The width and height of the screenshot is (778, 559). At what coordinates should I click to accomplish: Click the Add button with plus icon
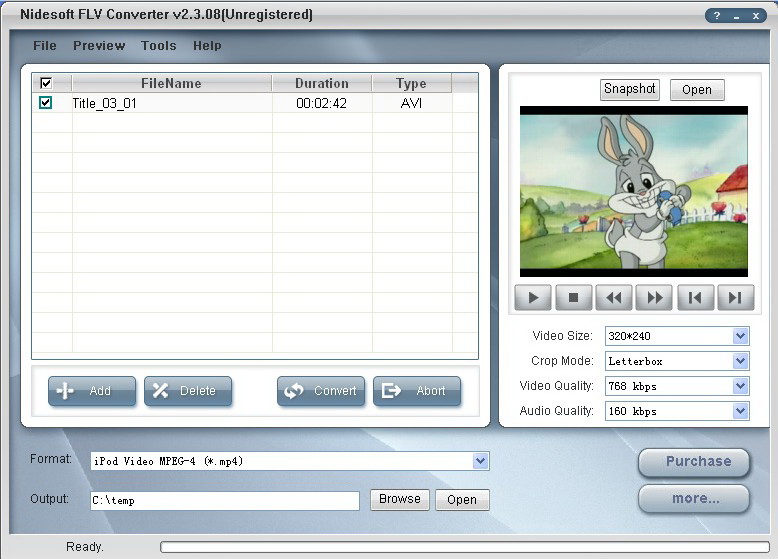click(x=92, y=391)
